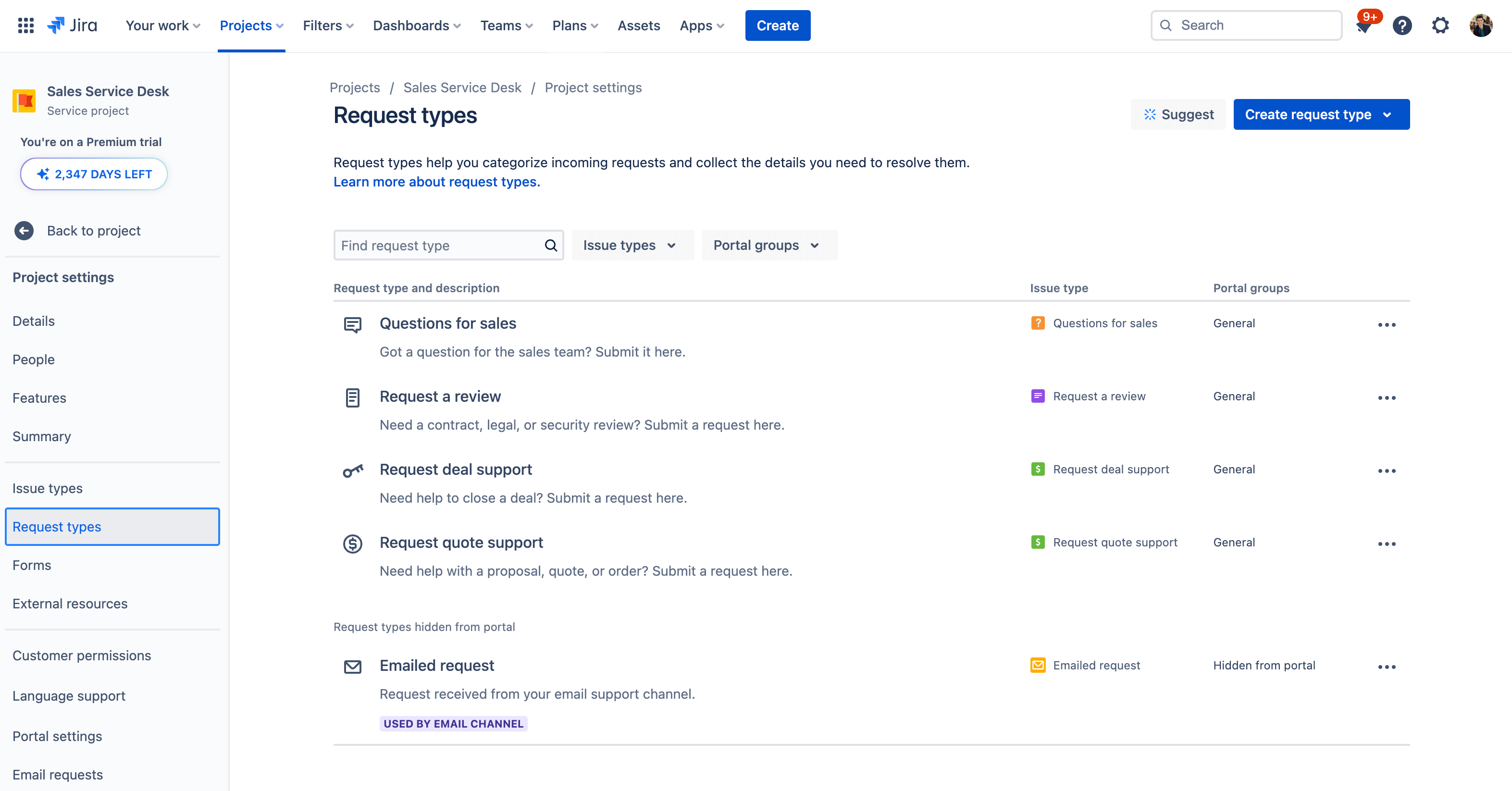Open the three-dot menu for Questions for sales

1386,323
